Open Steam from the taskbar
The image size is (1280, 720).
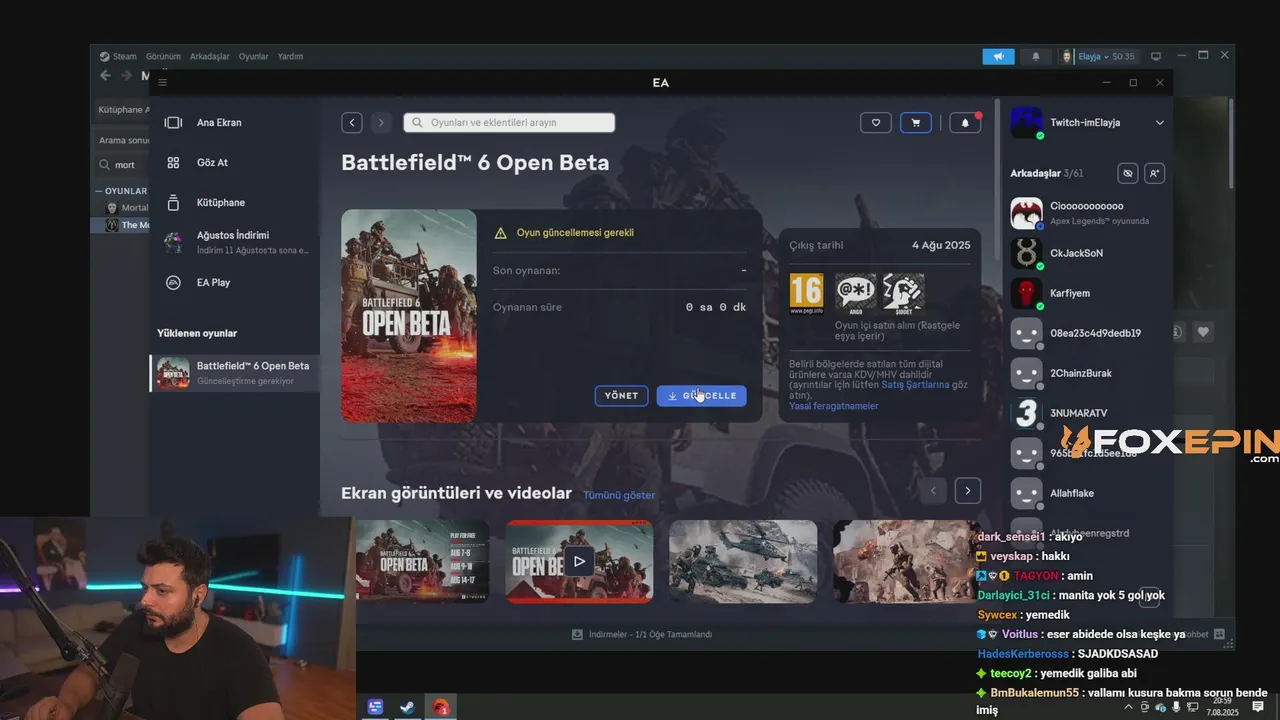[408, 707]
